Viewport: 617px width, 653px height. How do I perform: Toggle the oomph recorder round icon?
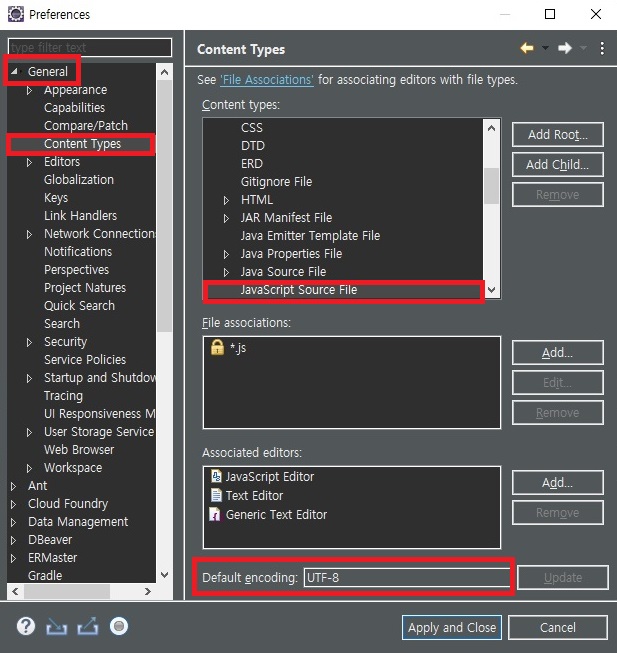point(119,626)
